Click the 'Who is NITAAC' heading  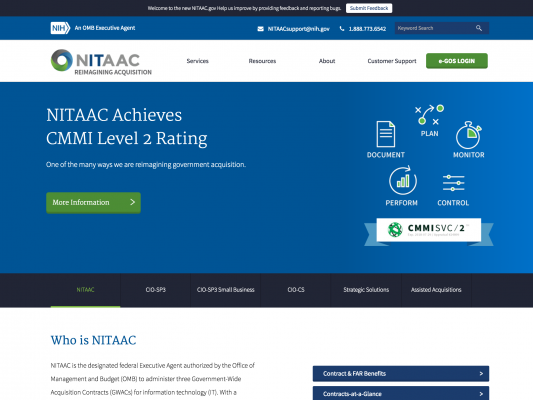(x=93, y=340)
